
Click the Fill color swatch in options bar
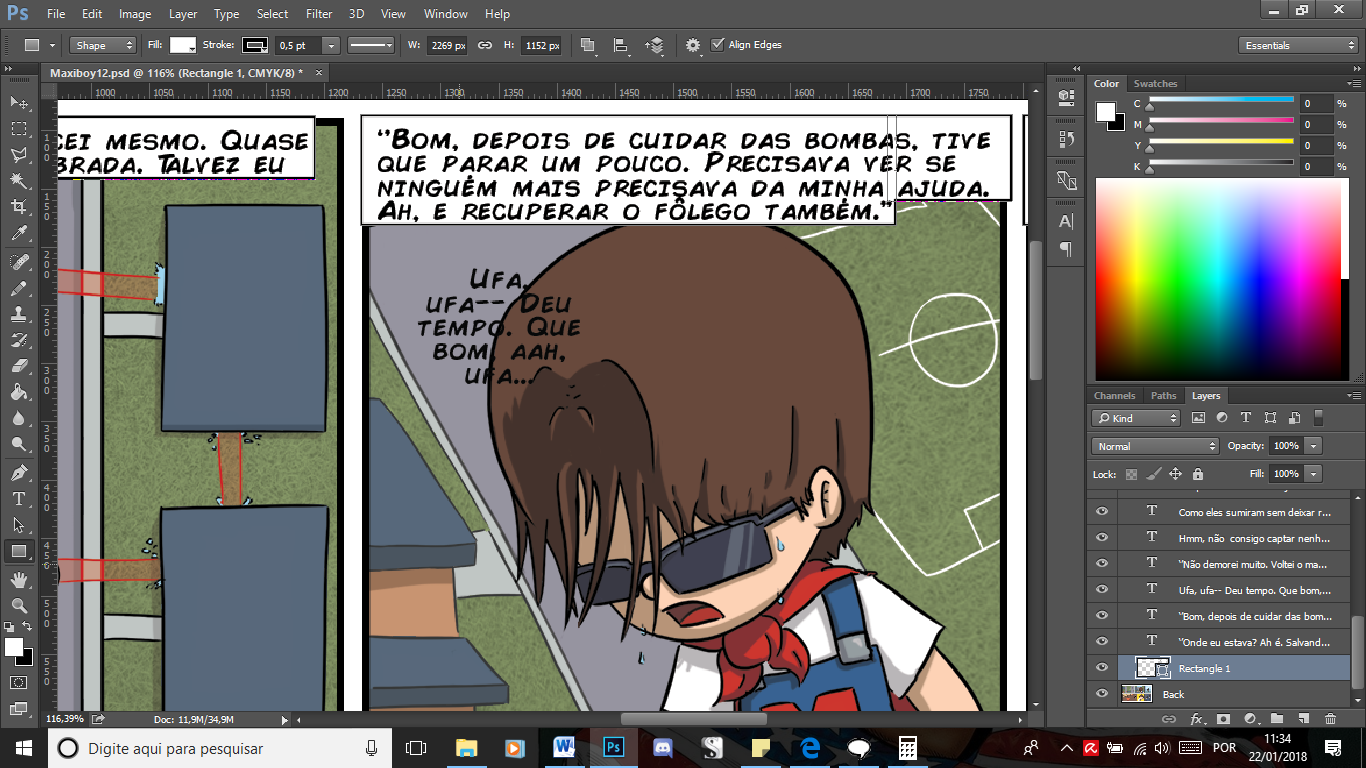pyautogui.click(x=182, y=45)
